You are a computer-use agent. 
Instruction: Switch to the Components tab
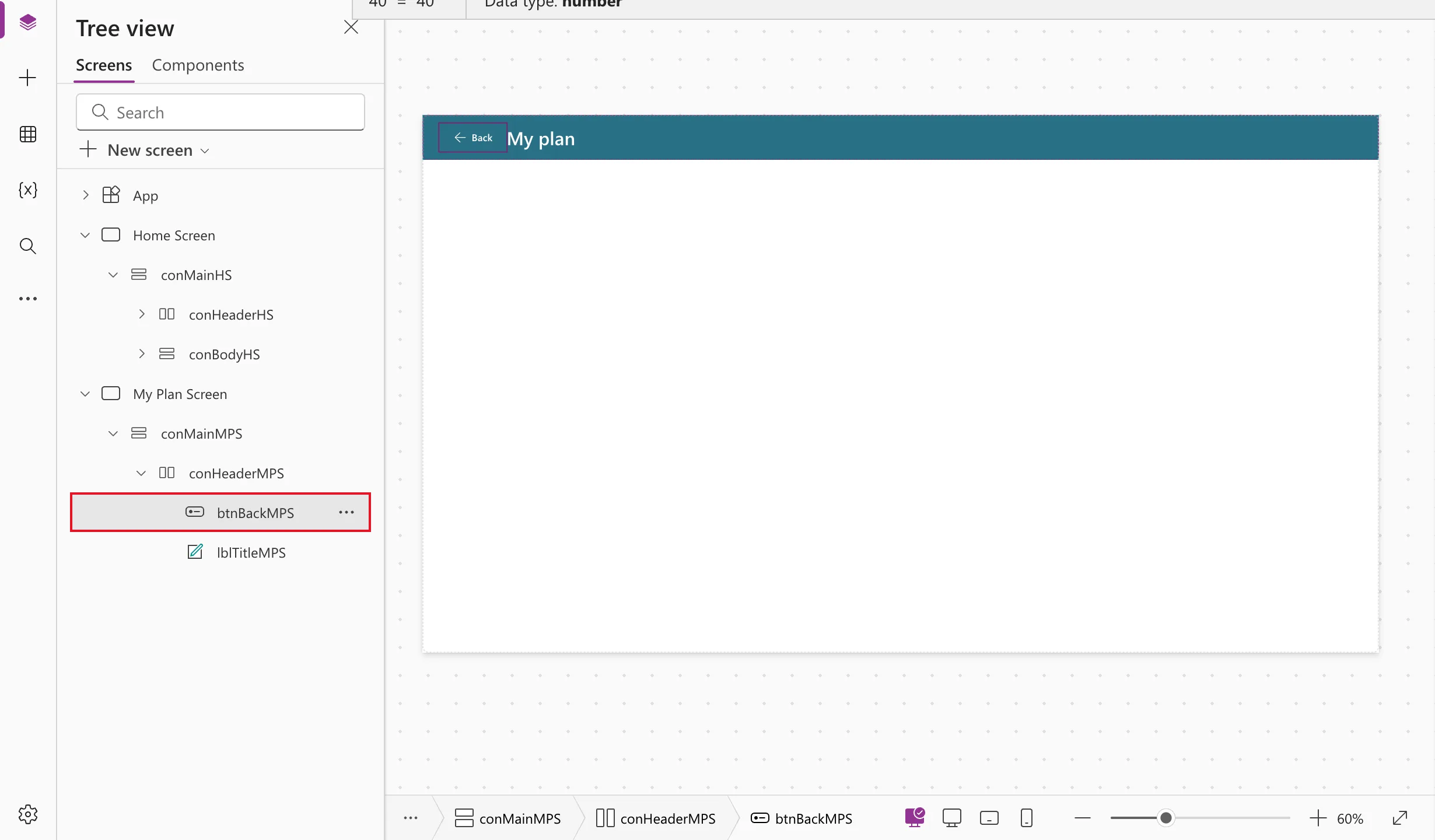pos(198,65)
